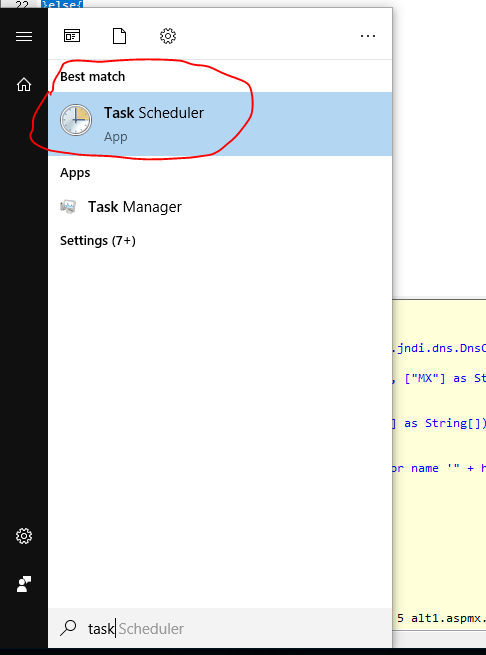Click the Task Manager app icon
This screenshot has width=486, height=655.
(x=68, y=207)
